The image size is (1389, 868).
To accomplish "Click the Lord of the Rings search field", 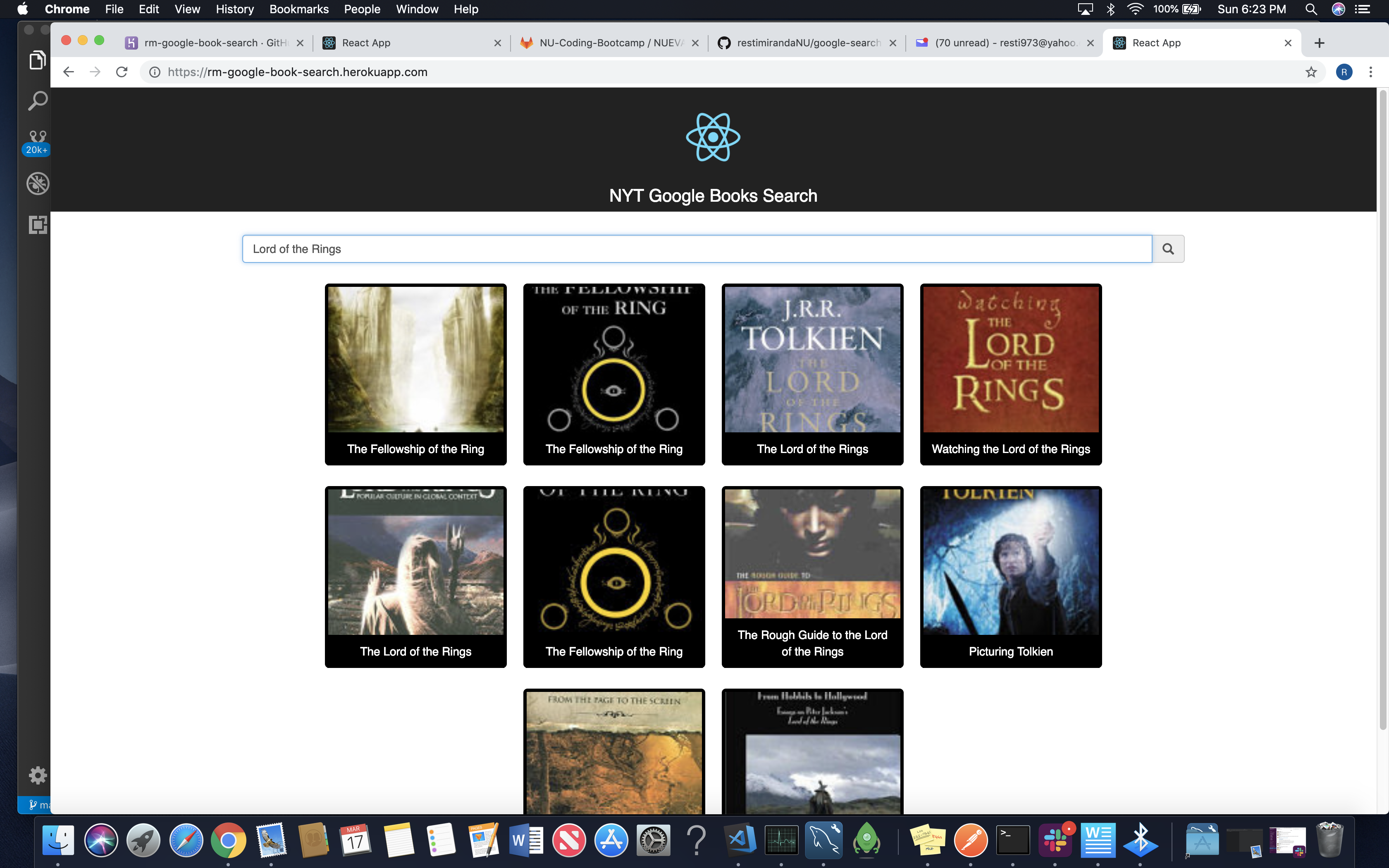I will [697, 248].
